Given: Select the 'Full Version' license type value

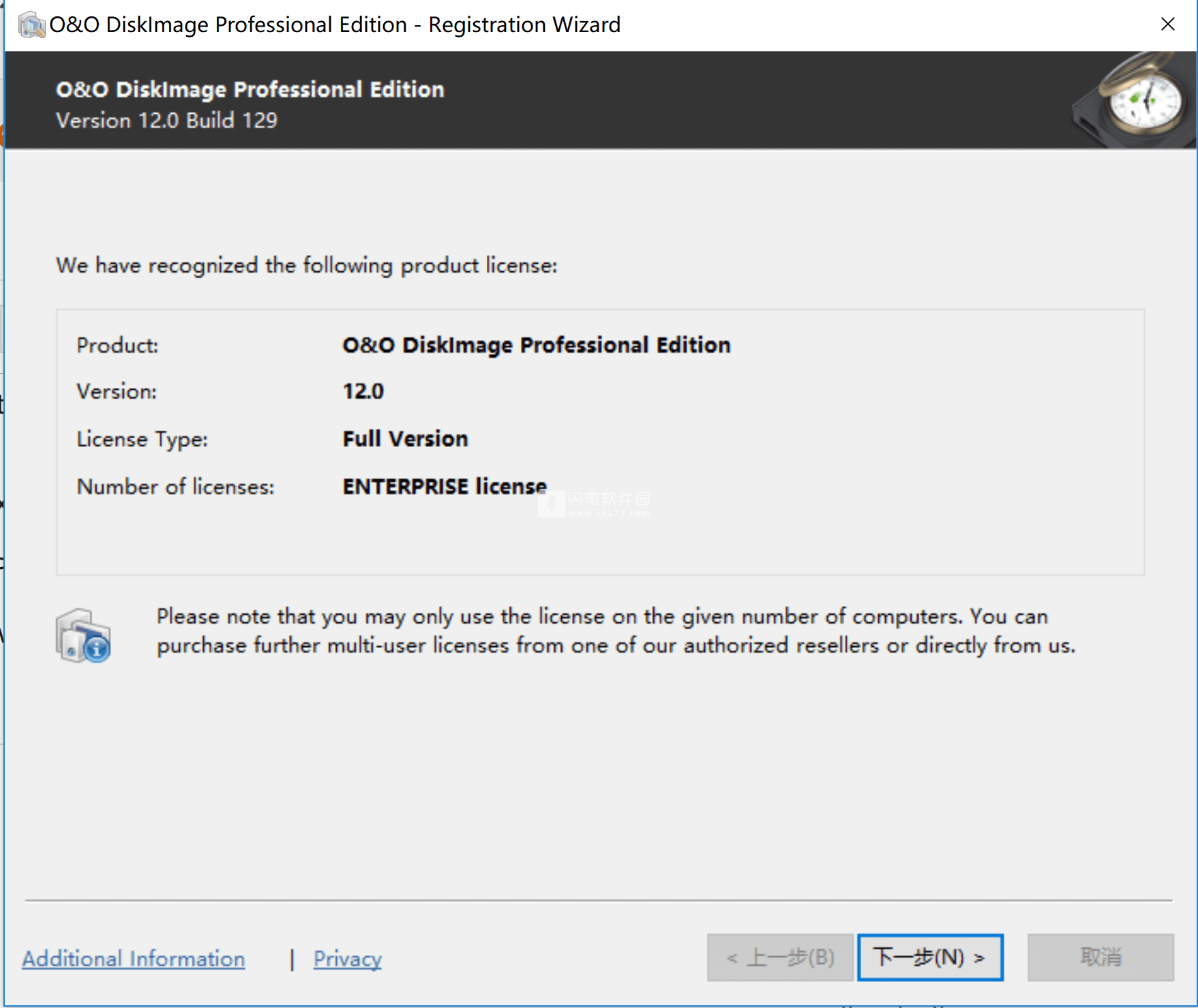Looking at the screenshot, I should point(405,439).
